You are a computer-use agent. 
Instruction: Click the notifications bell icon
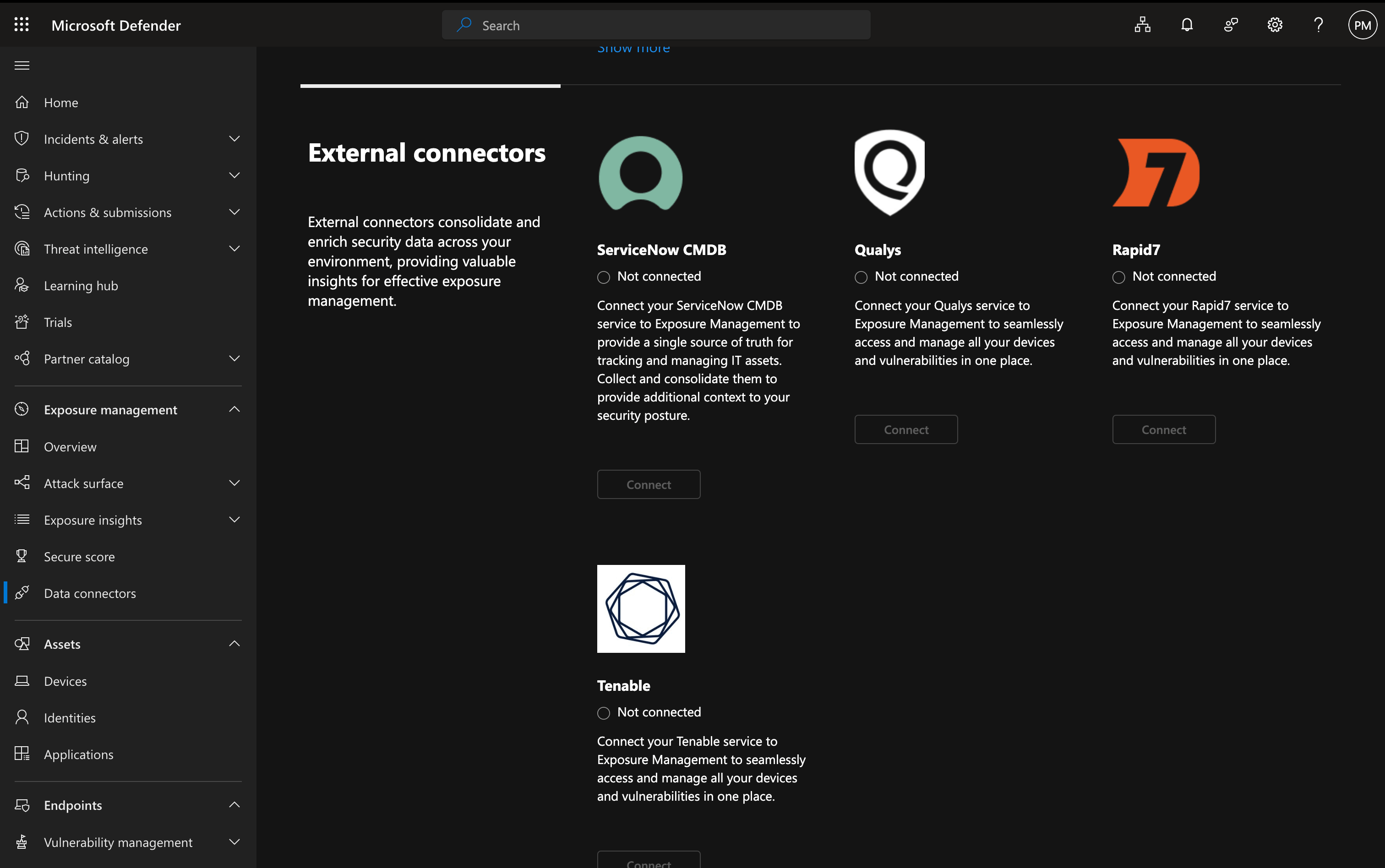tap(1186, 25)
